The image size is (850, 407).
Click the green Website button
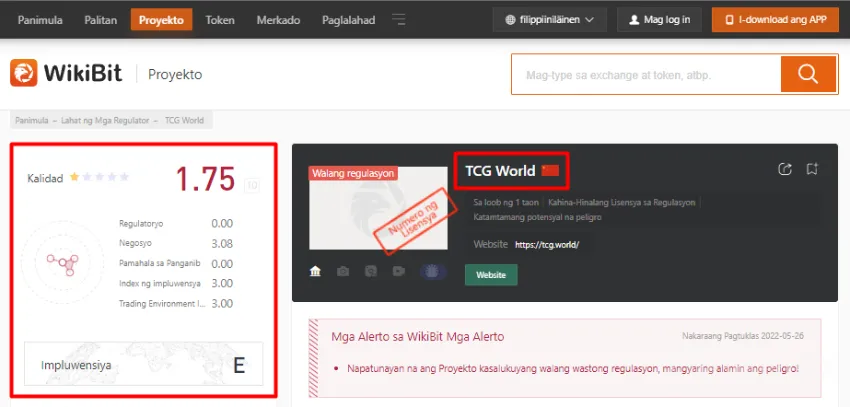[x=491, y=275]
